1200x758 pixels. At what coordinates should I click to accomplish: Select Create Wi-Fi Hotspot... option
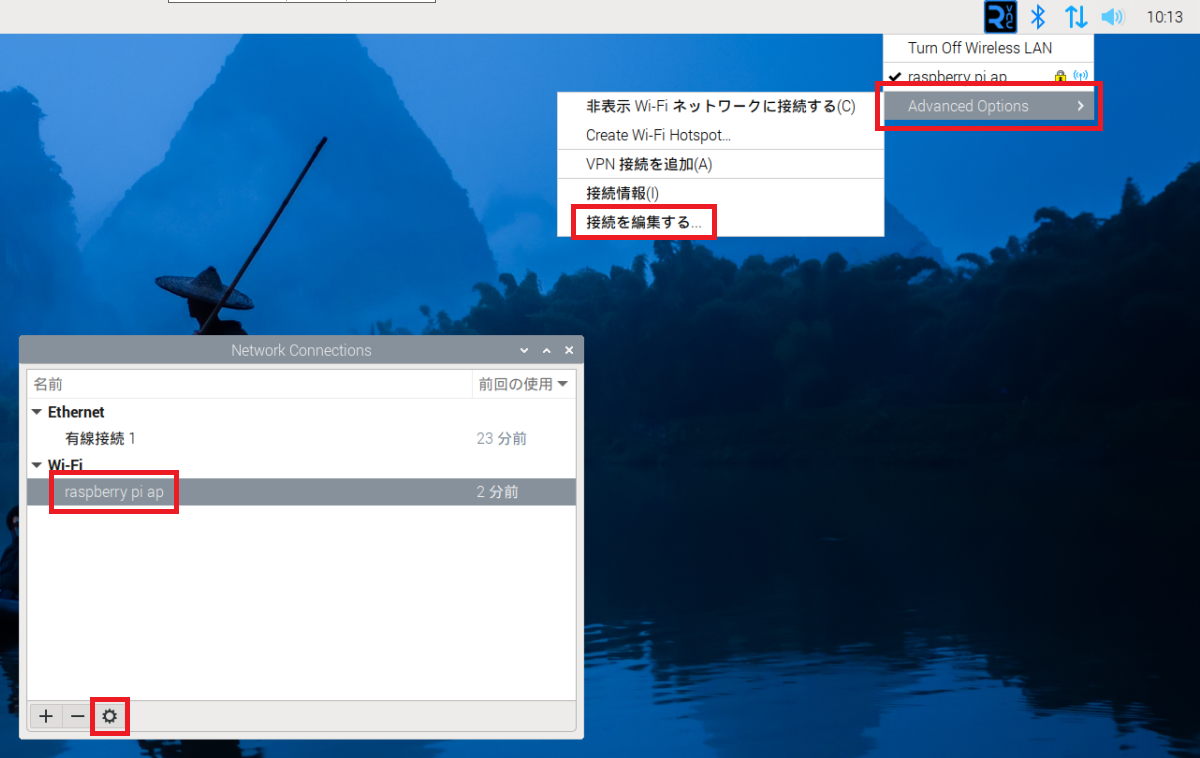[x=658, y=135]
